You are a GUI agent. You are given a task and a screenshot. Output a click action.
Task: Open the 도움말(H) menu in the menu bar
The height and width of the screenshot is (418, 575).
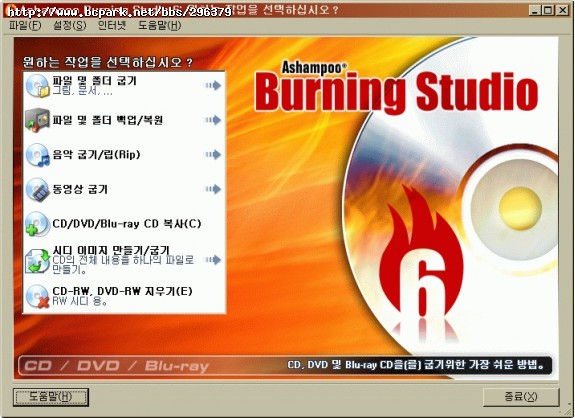click(x=160, y=26)
